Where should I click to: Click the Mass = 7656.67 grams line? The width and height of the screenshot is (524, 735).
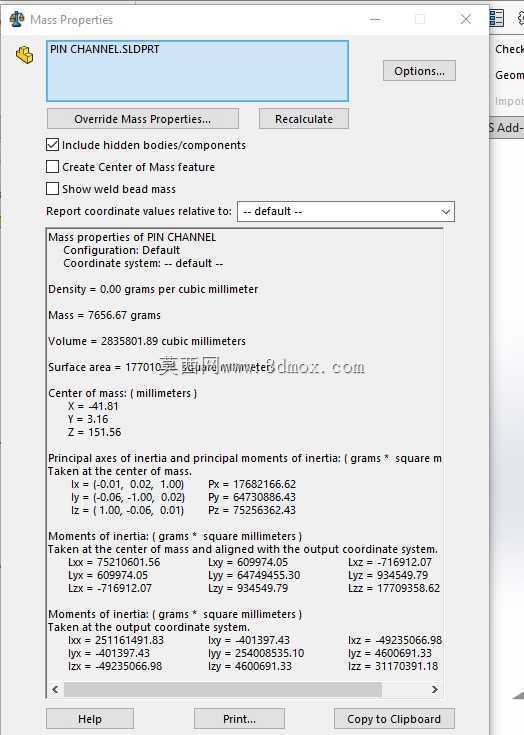(x=105, y=315)
